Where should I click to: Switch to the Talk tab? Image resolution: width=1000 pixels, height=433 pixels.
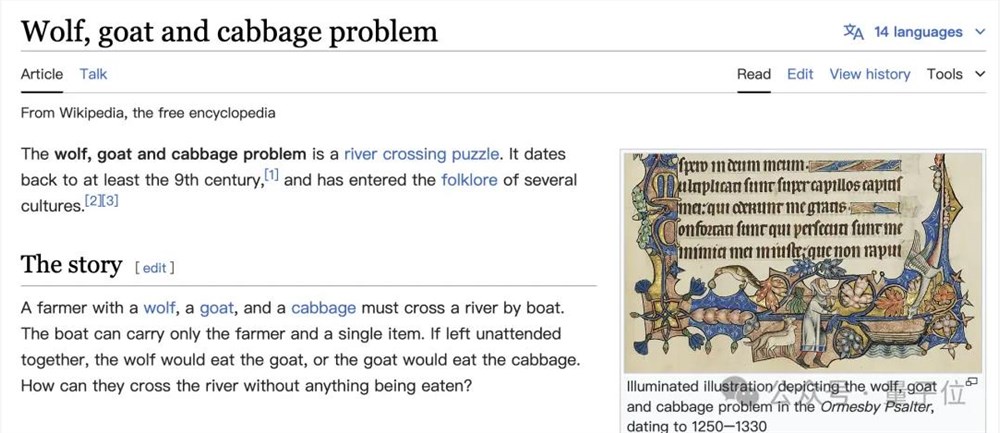tap(93, 74)
